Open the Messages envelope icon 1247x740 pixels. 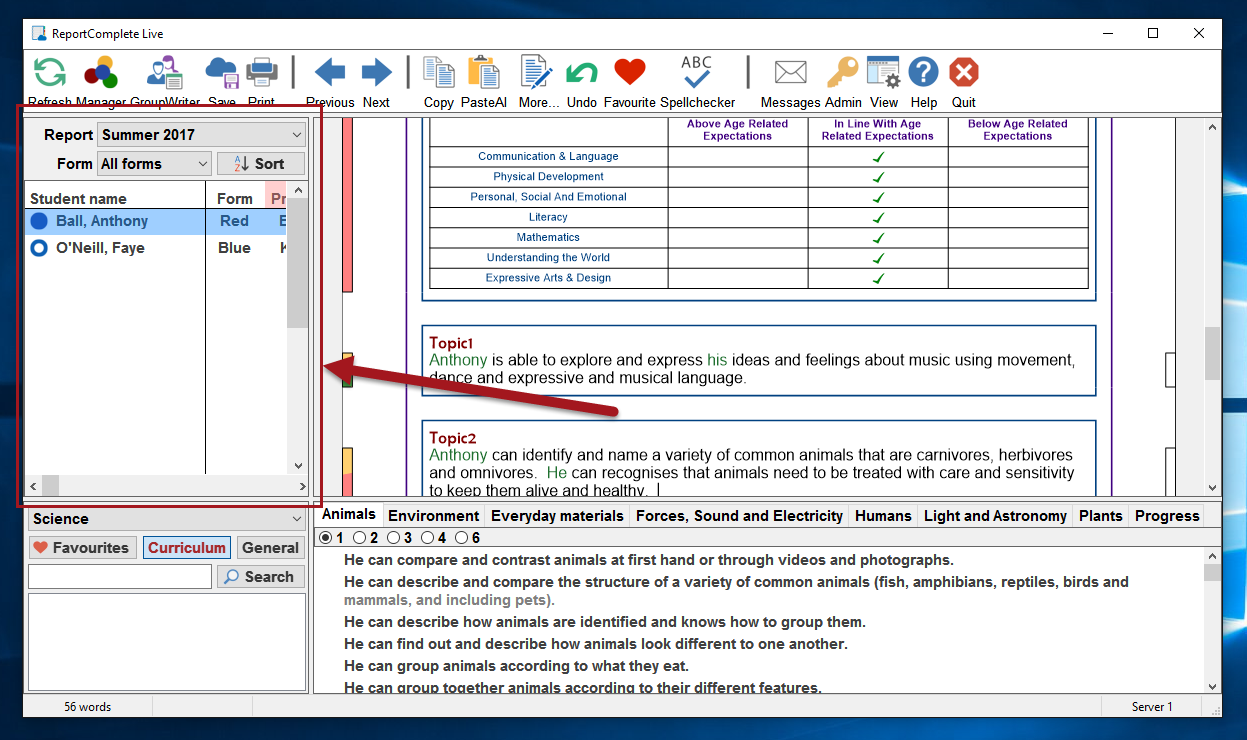coord(790,72)
